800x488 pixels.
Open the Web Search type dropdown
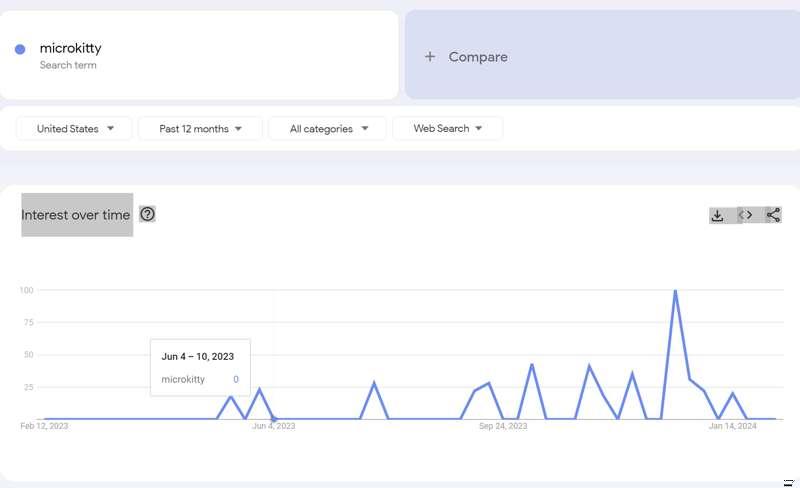(x=447, y=129)
